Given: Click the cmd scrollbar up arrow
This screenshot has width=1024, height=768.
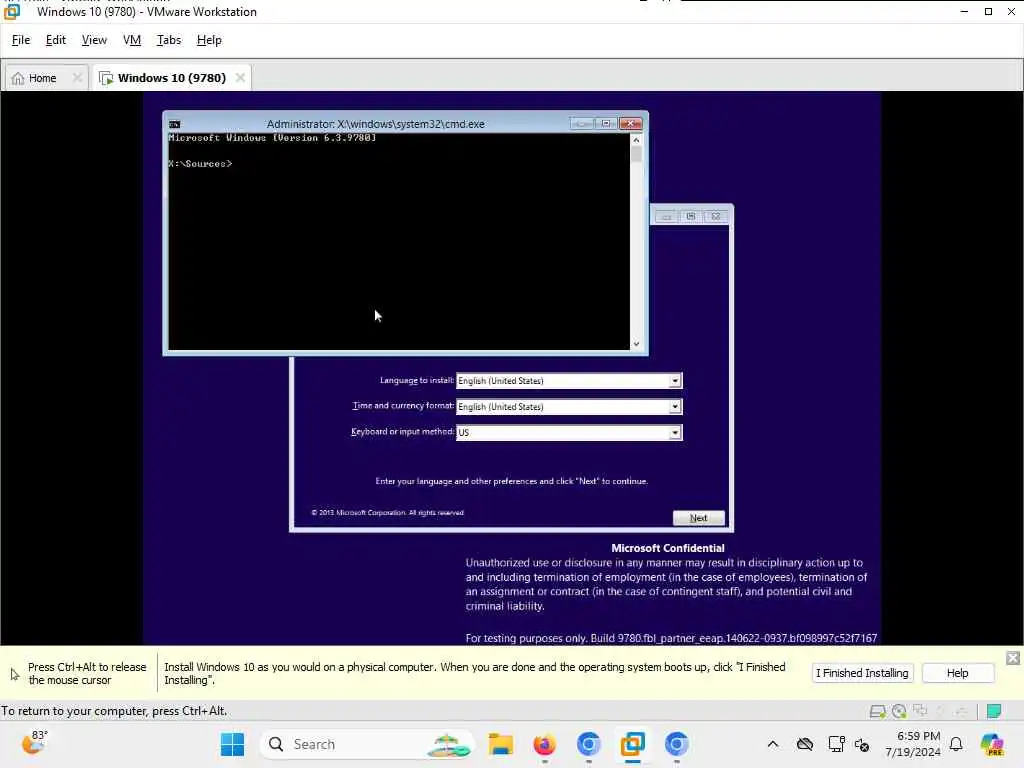Looking at the screenshot, I should pyautogui.click(x=637, y=140).
